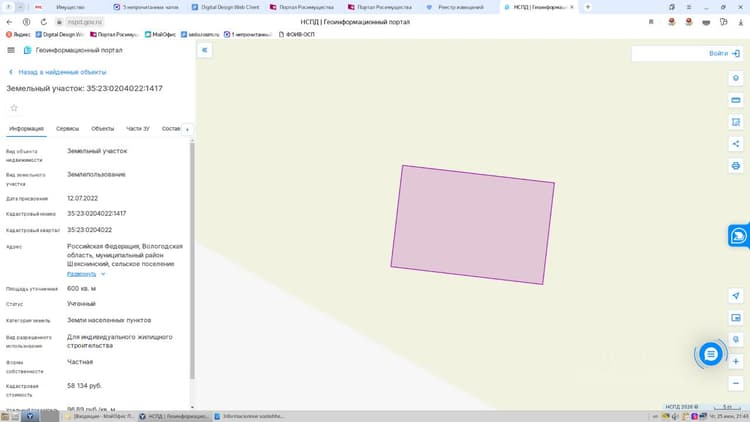Reload the page with refresh icon
This screenshot has height=422, width=750.
(44, 22)
